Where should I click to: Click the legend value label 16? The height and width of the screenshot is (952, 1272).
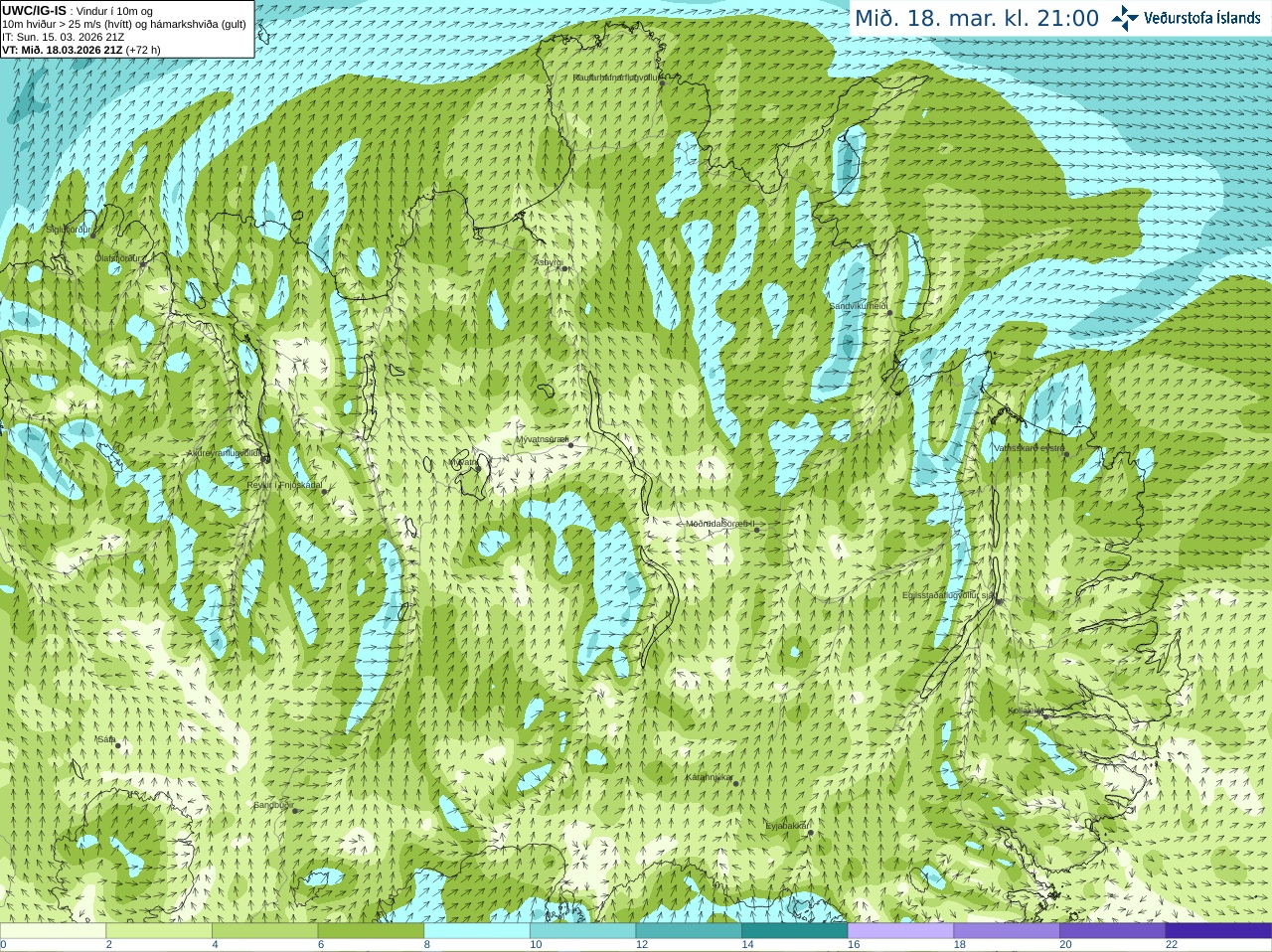[x=854, y=945]
